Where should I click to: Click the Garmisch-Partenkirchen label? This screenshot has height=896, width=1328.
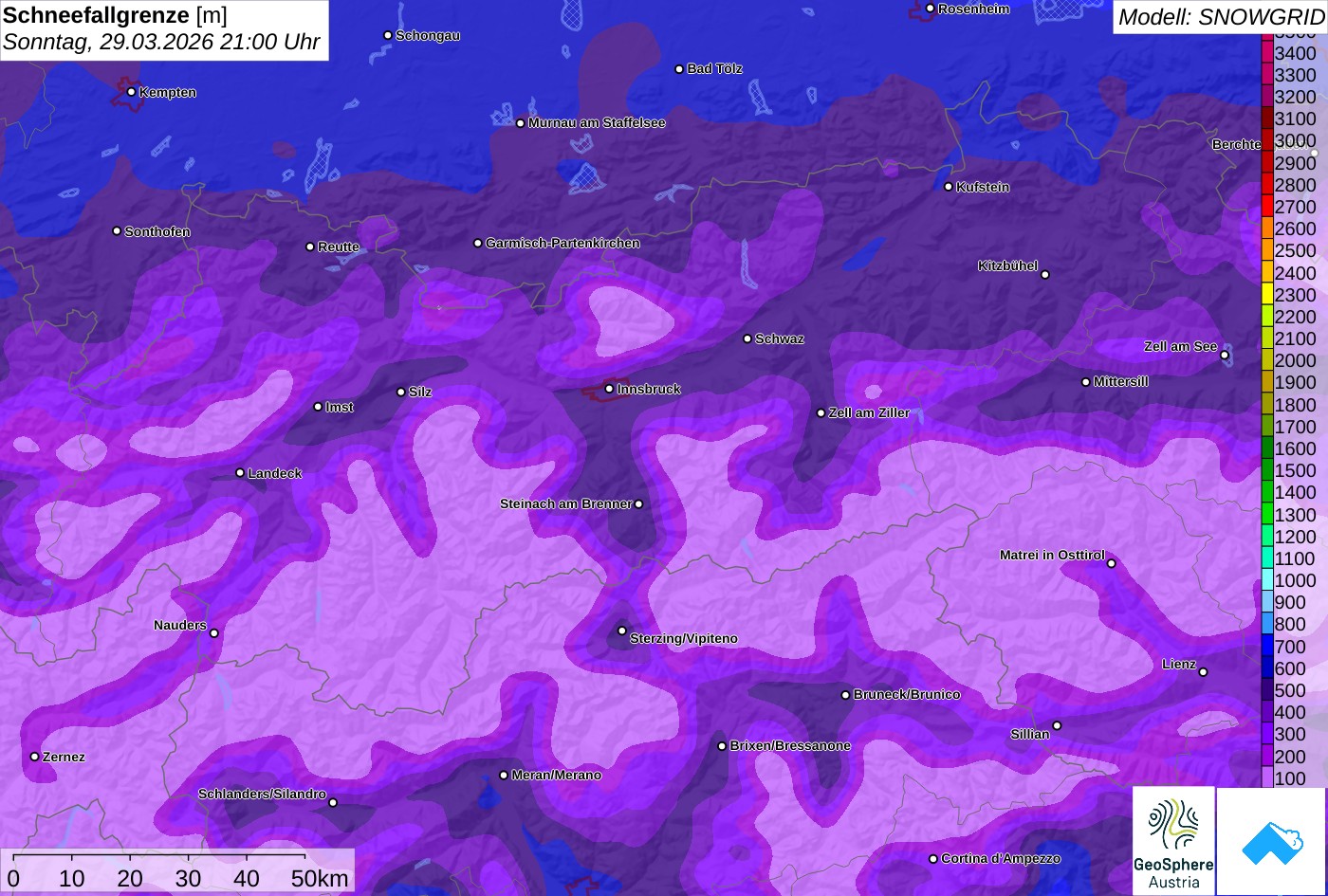tap(563, 243)
